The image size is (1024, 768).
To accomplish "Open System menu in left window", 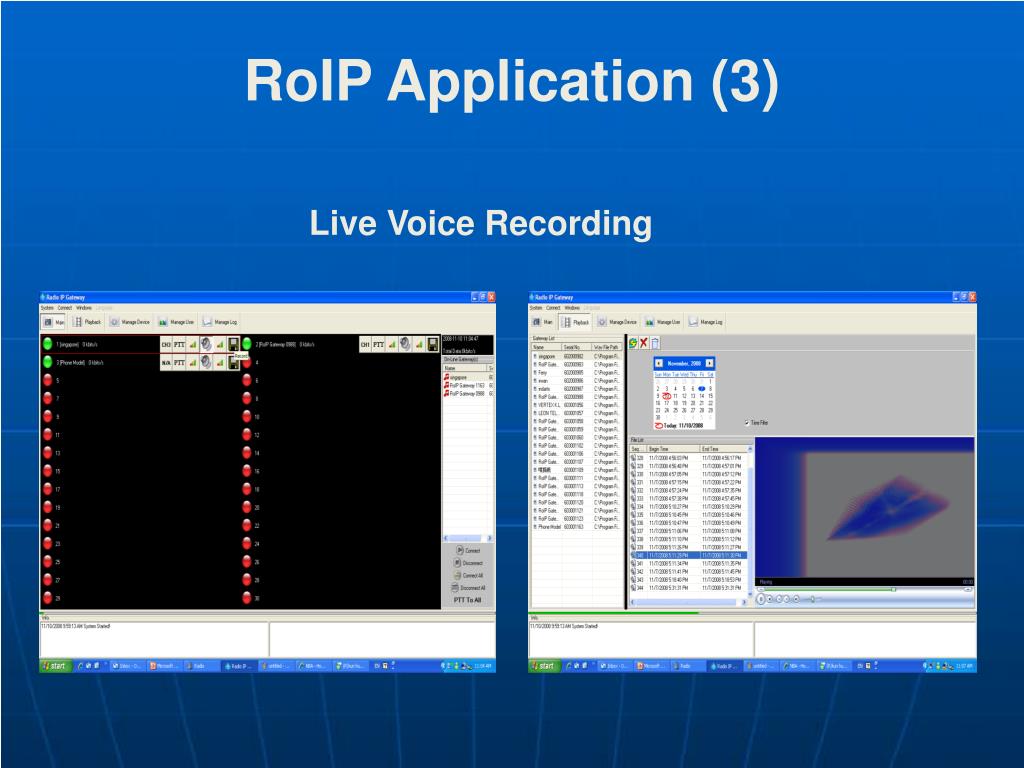I will click(x=47, y=308).
